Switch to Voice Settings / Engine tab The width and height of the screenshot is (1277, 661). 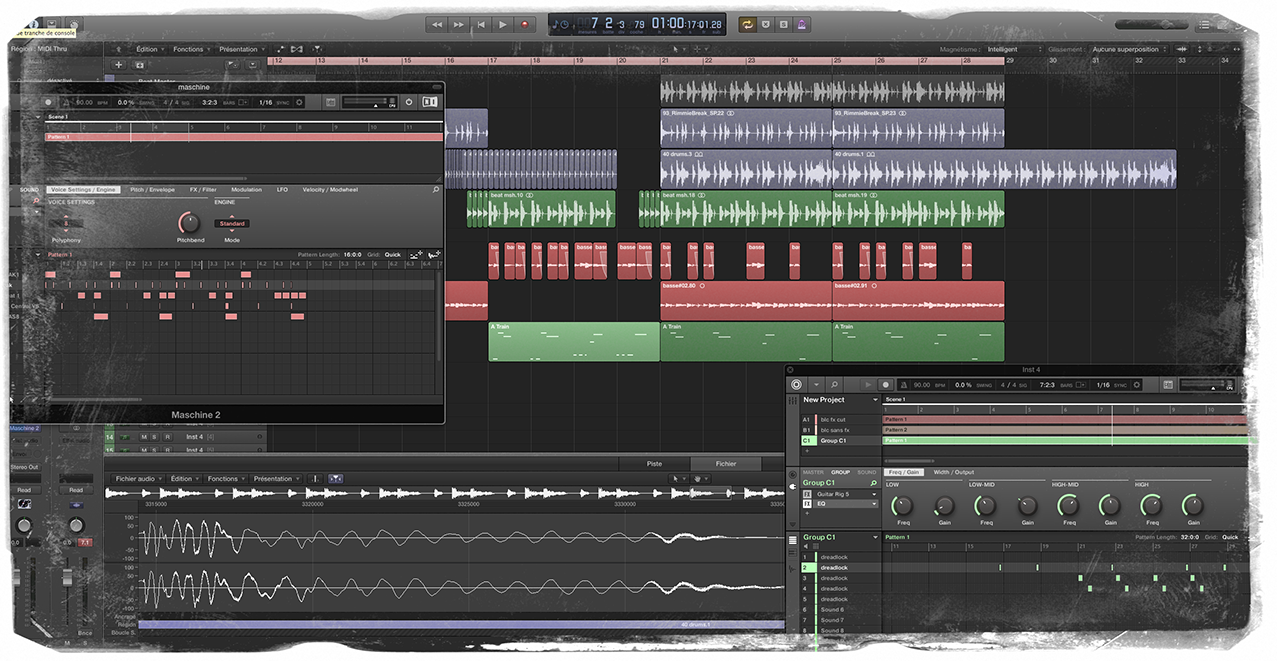click(84, 189)
